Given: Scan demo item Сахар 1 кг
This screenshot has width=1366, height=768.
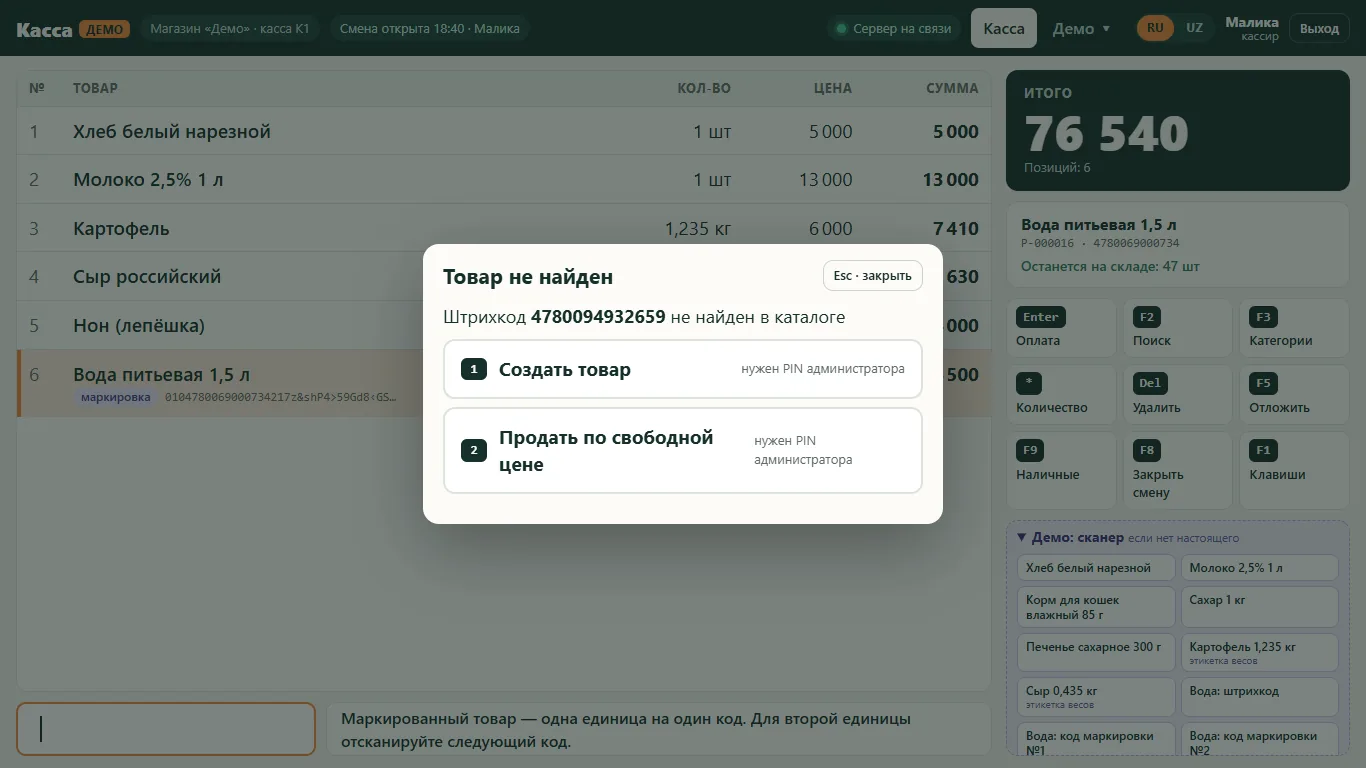Looking at the screenshot, I should pos(1259,607).
